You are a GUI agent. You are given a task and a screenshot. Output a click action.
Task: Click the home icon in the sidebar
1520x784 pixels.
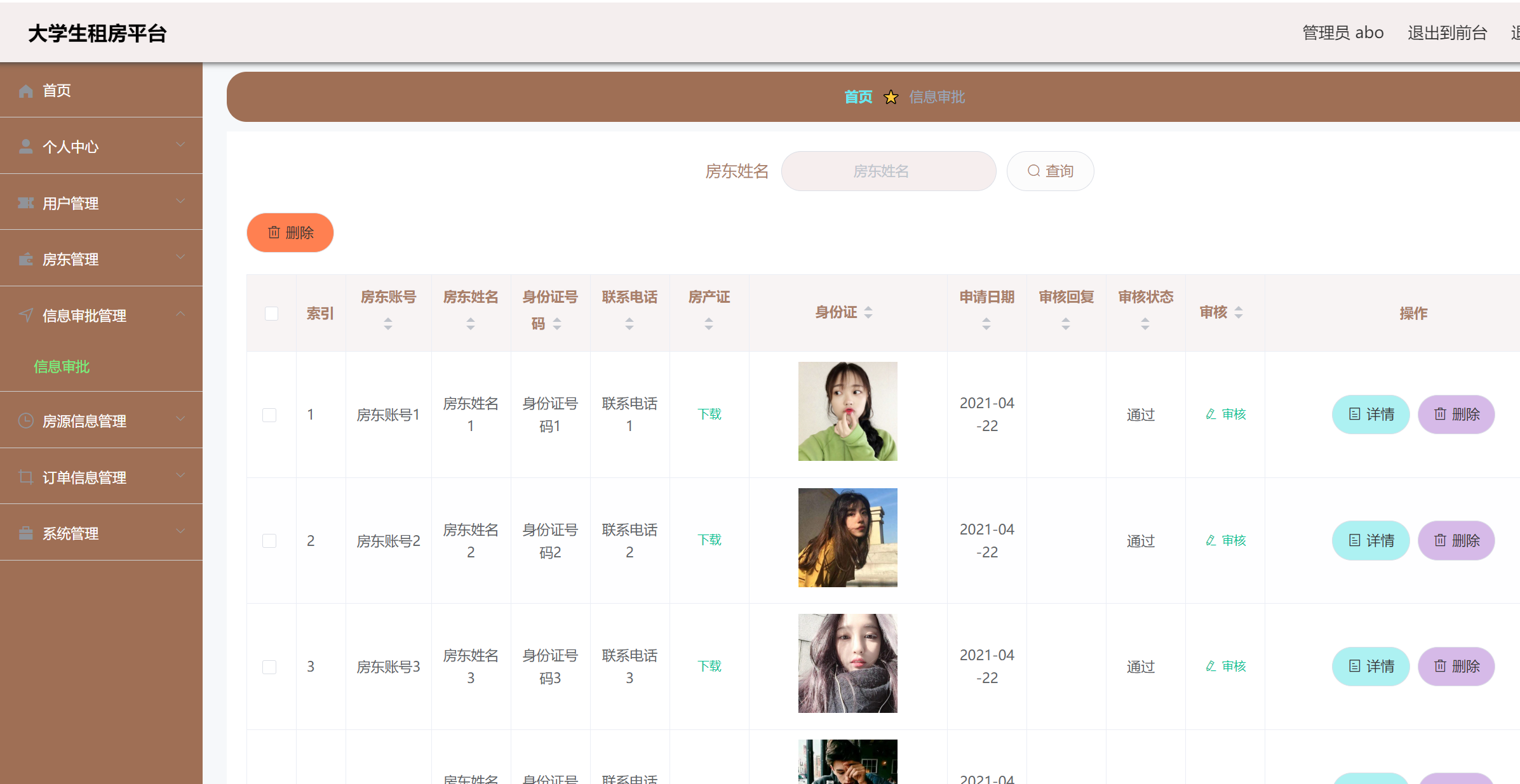tap(26, 91)
